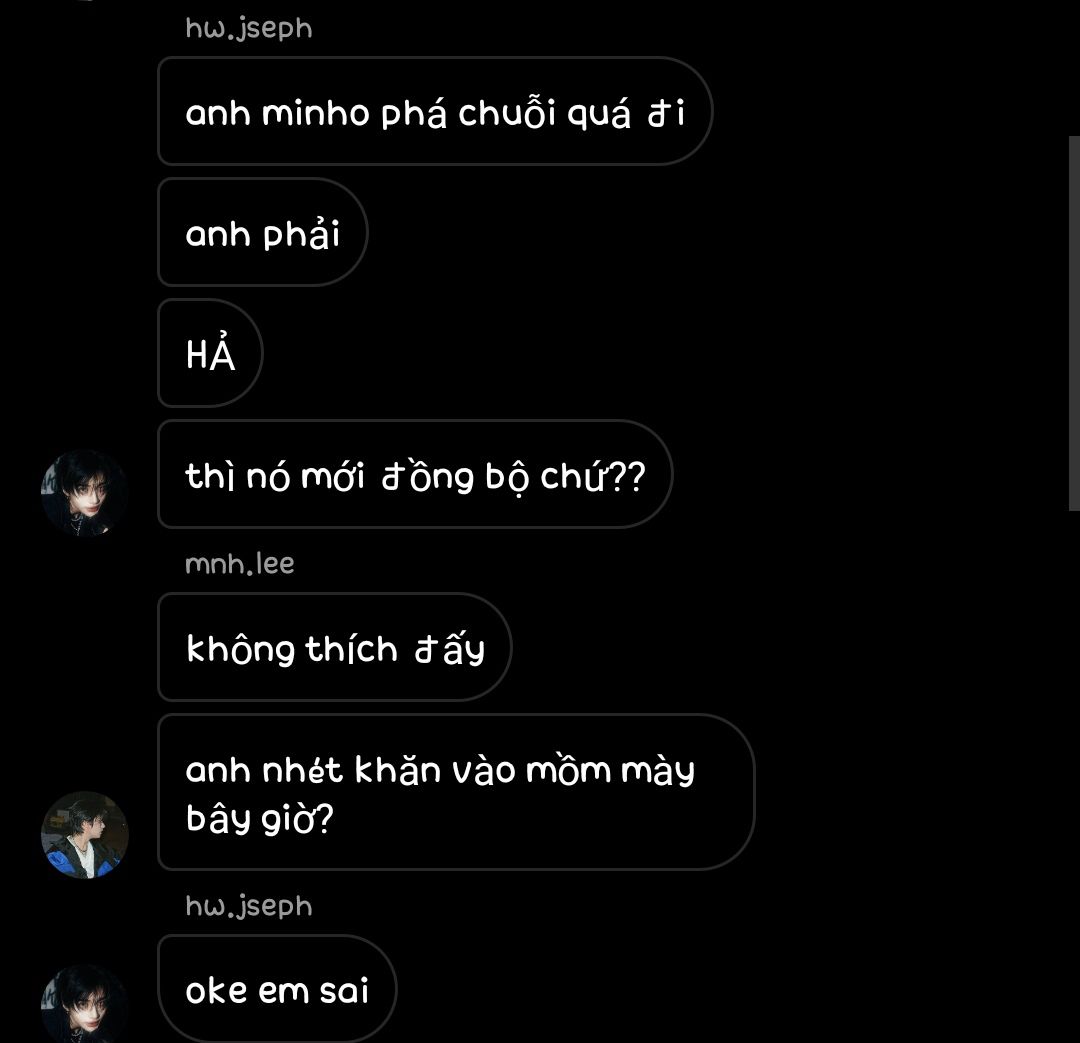
Task: Select the 'thì nó mới đồng bộ chứ??' message
Action: (x=415, y=474)
